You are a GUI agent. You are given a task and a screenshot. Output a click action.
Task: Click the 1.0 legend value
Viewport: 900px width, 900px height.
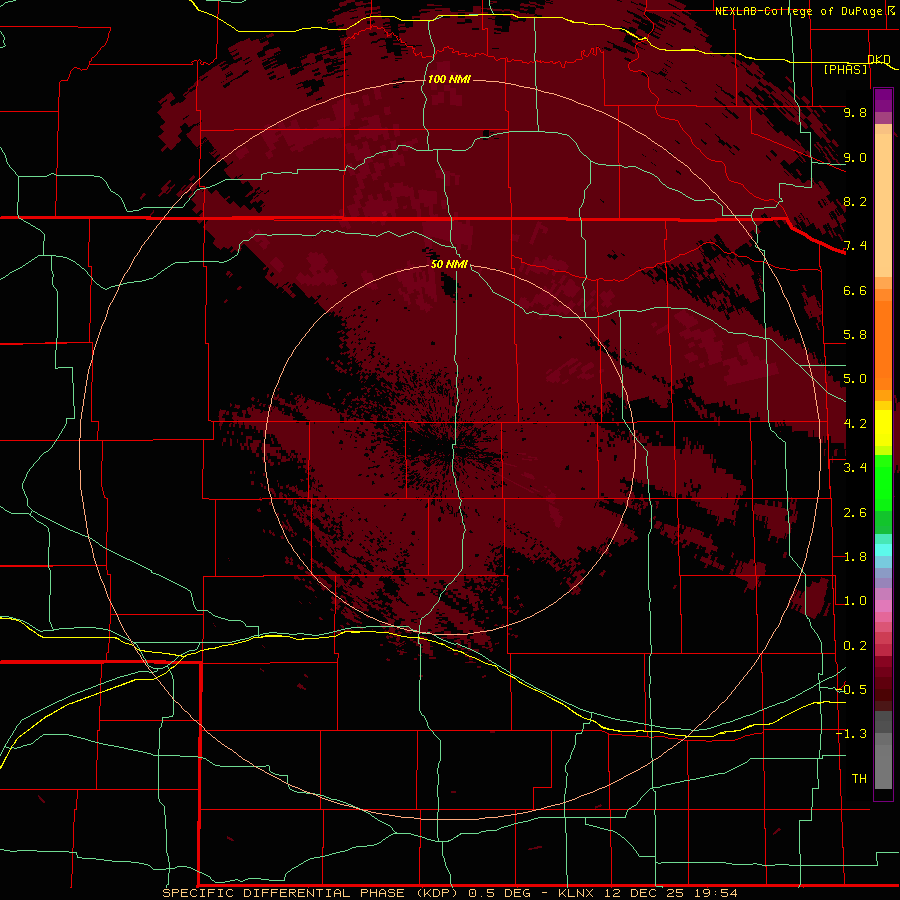pyautogui.click(x=855, y=601)
